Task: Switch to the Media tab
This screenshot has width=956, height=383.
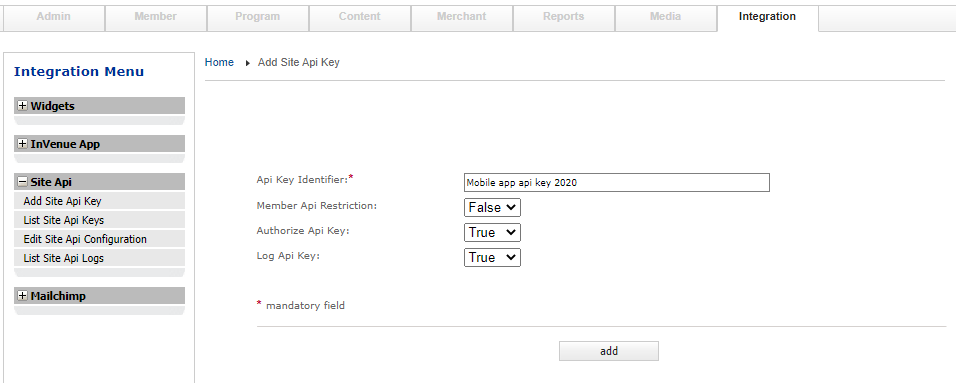Action: click(x=665, y=17)
